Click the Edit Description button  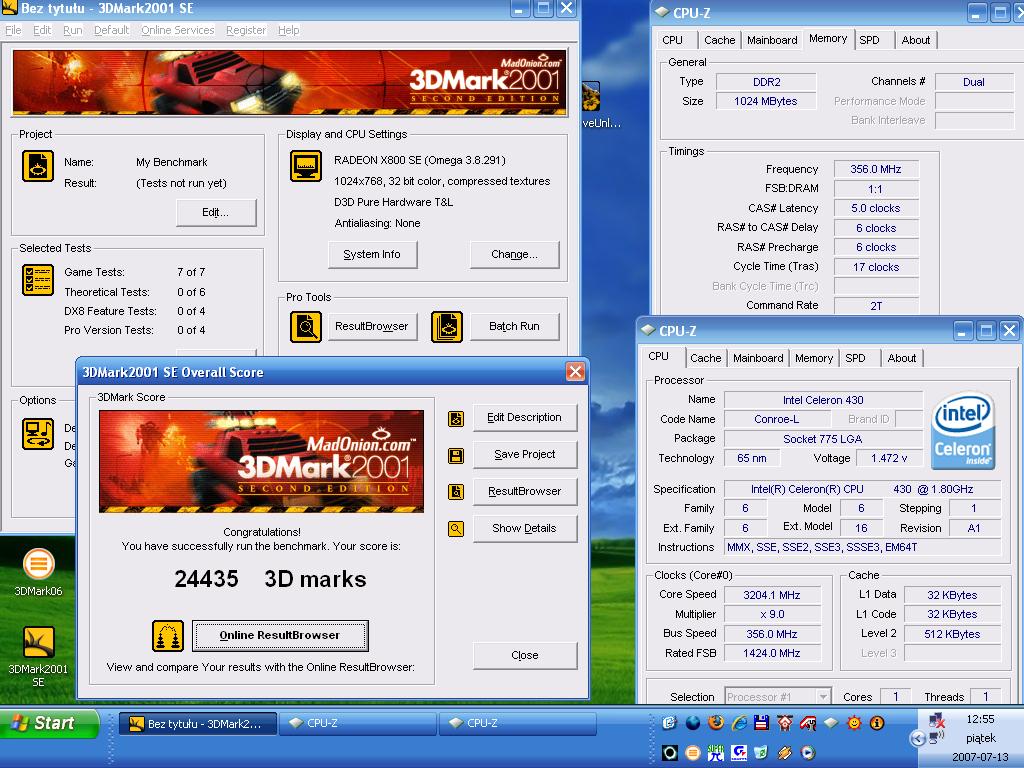524,418
